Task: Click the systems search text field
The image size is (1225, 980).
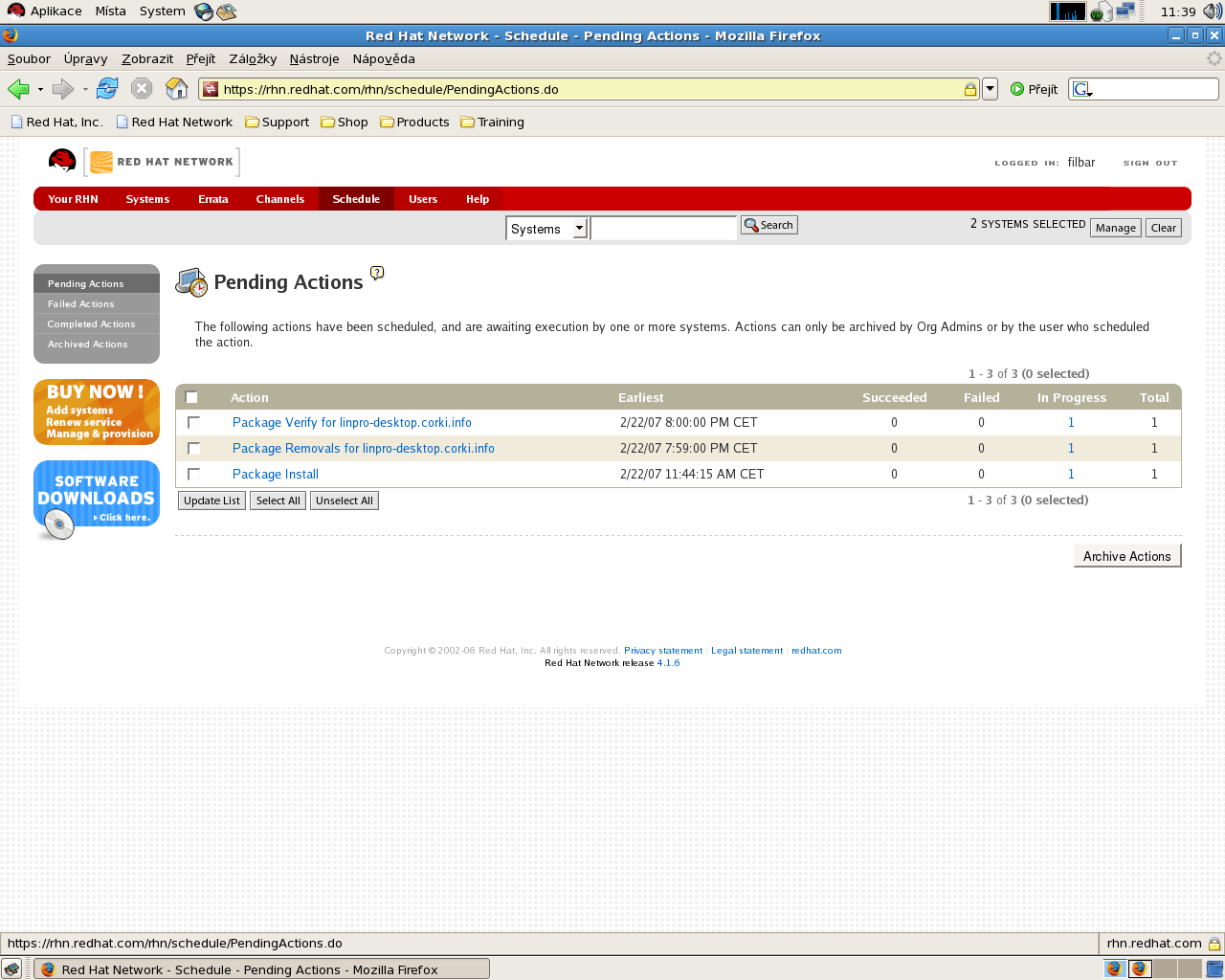Action: pyautogui.click(x=663, y=228)
